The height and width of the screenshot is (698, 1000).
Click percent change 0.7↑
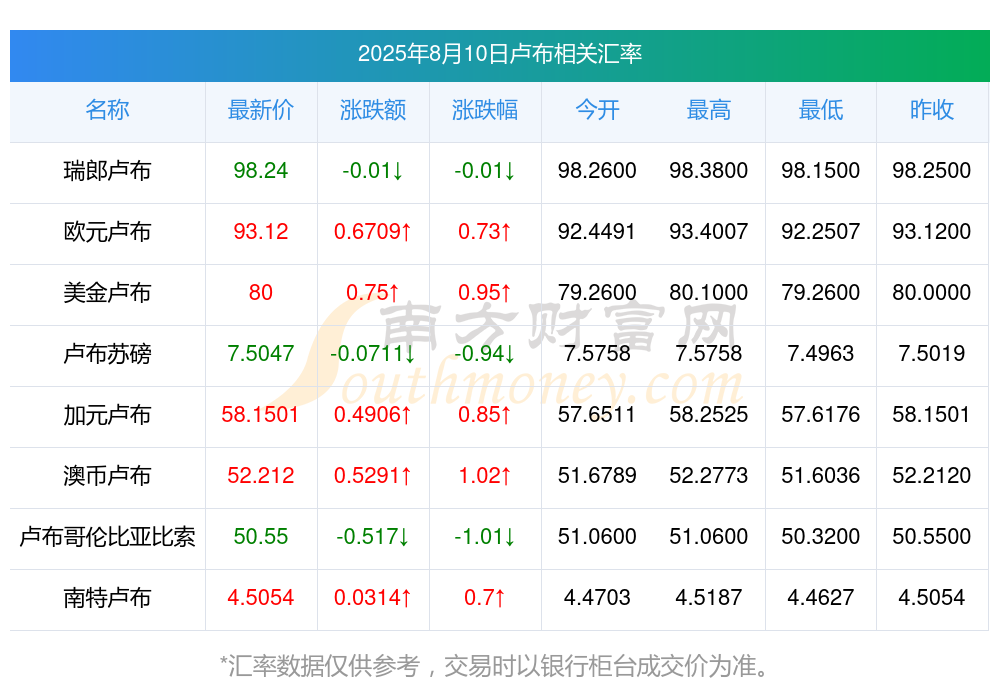[x=485, y=598]
